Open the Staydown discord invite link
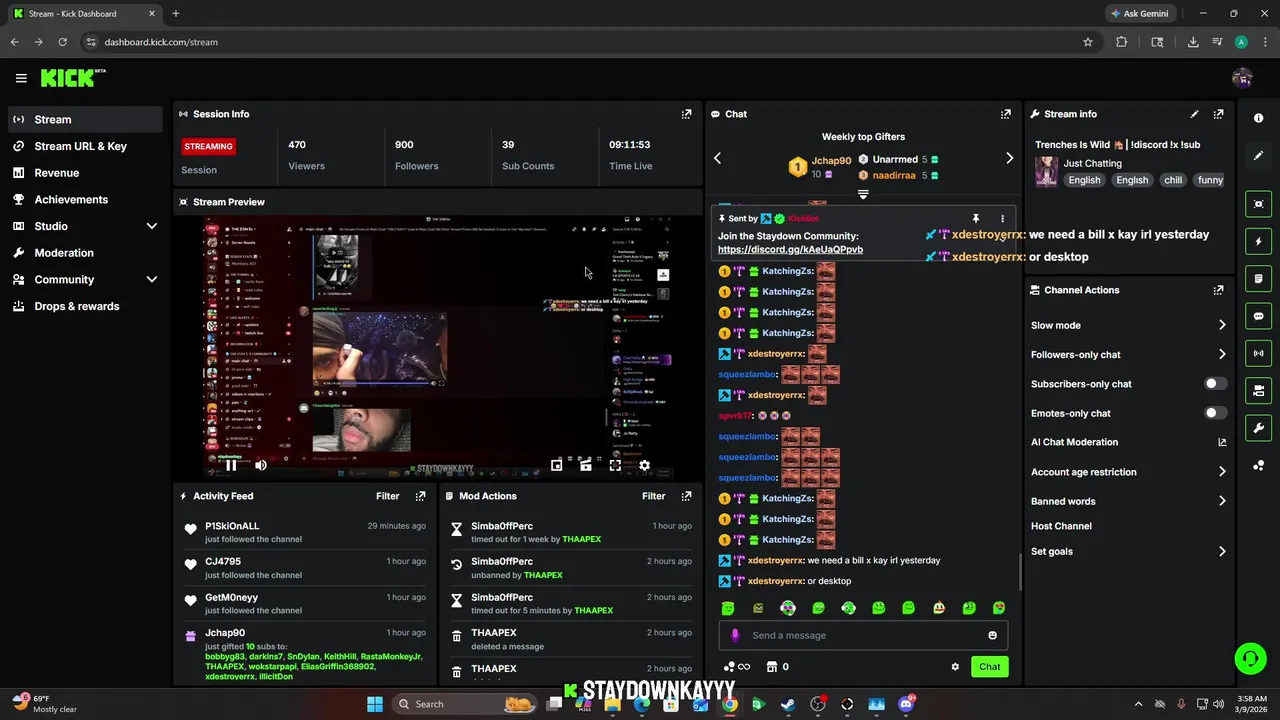The image size is (1280, 720). tap(790, 250)
